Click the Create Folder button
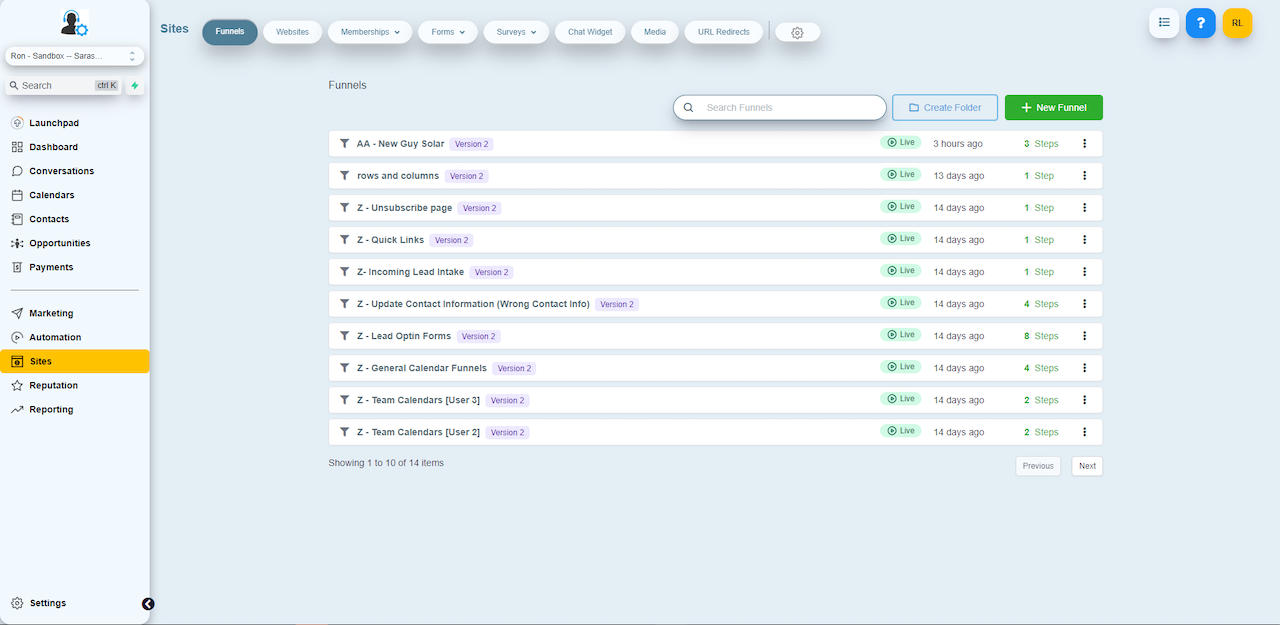Image resolution: width=1280 pixels, height=625 pixels. pos(944,108)
